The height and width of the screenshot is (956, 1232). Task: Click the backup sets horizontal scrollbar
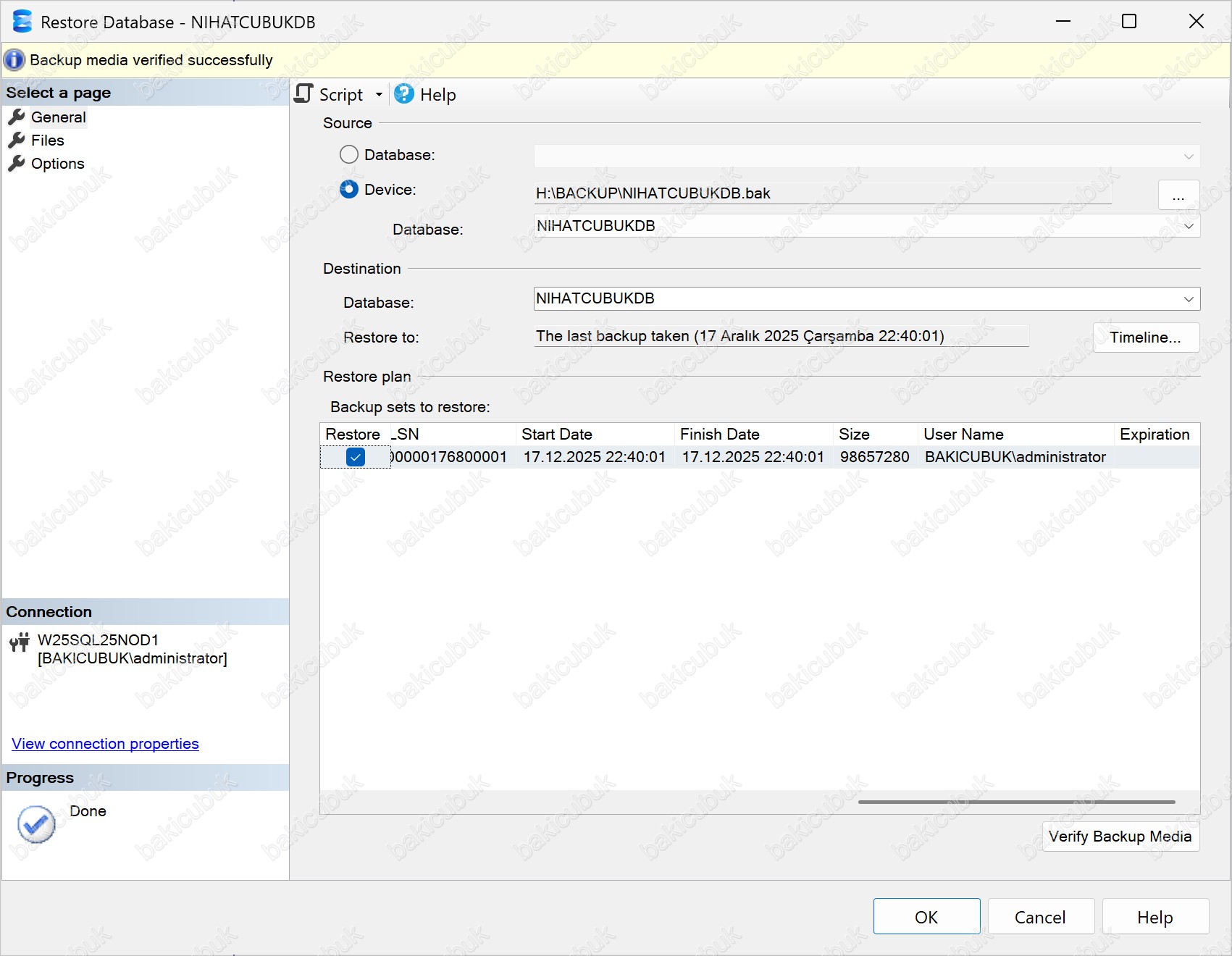[x=1016, y=802]
